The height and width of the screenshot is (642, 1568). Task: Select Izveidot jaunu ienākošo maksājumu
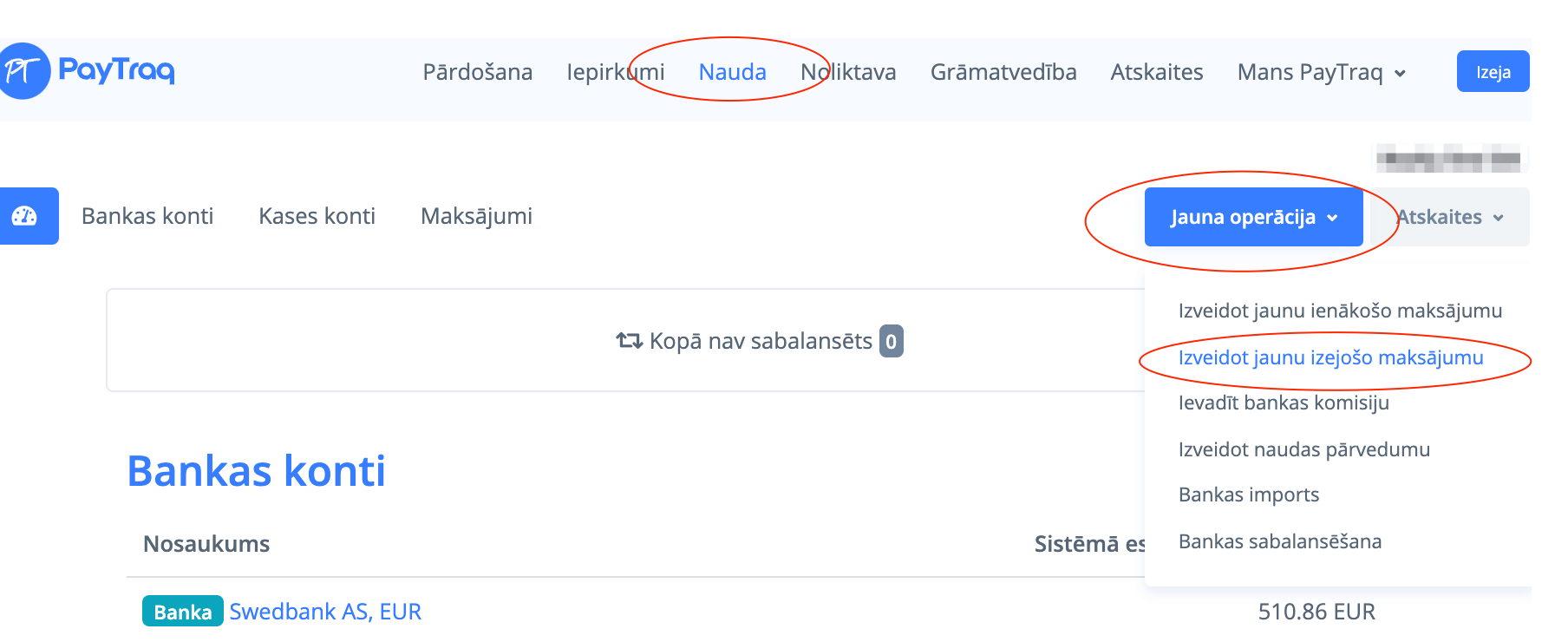(1340, 311)
